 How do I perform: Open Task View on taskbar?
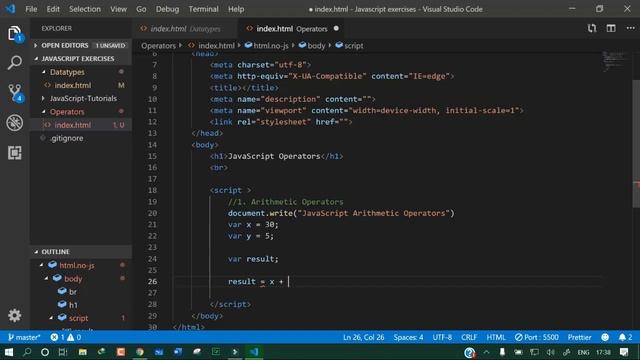tap(62, 352)
